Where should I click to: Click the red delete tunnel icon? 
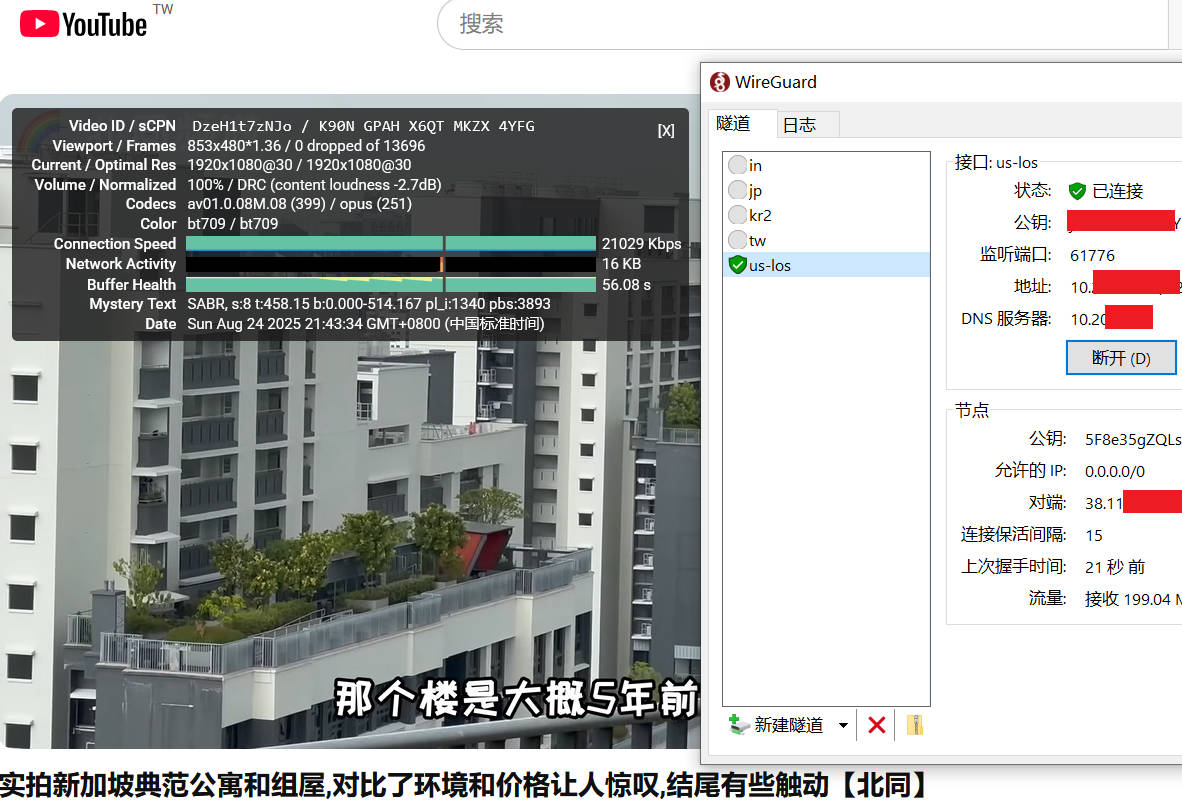click(877, 725)
